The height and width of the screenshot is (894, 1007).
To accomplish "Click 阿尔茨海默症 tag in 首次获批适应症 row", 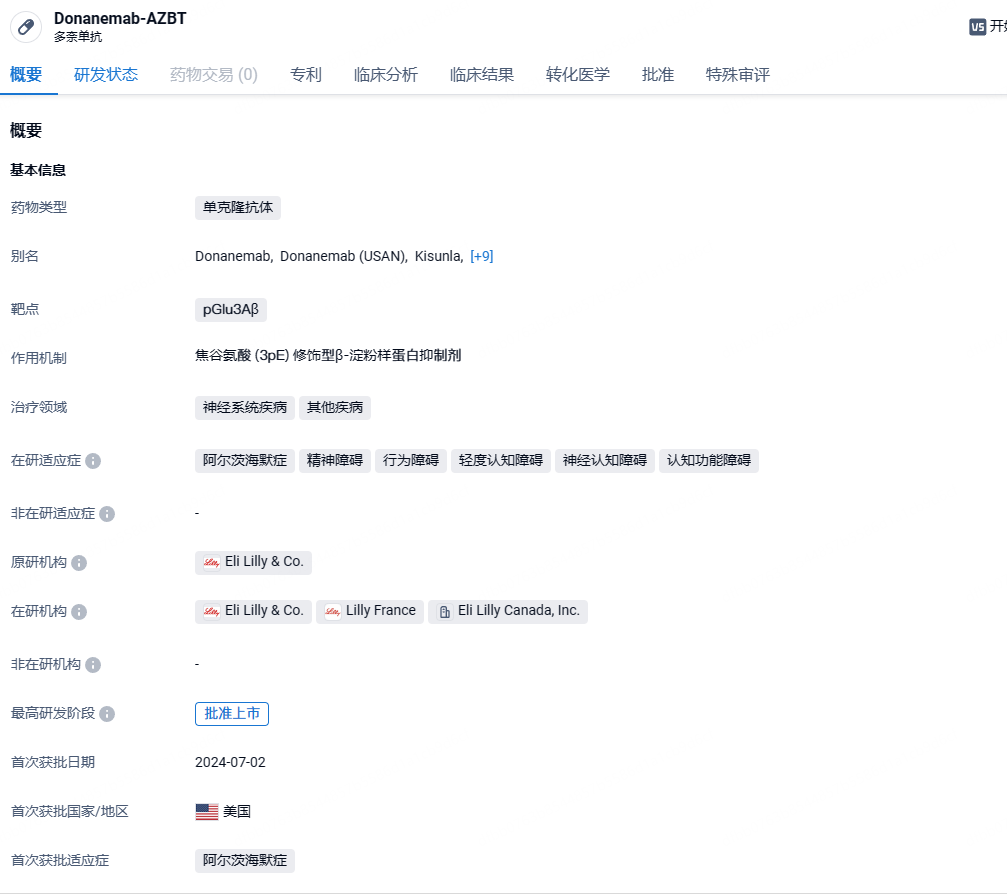I will tap(245, 861).
